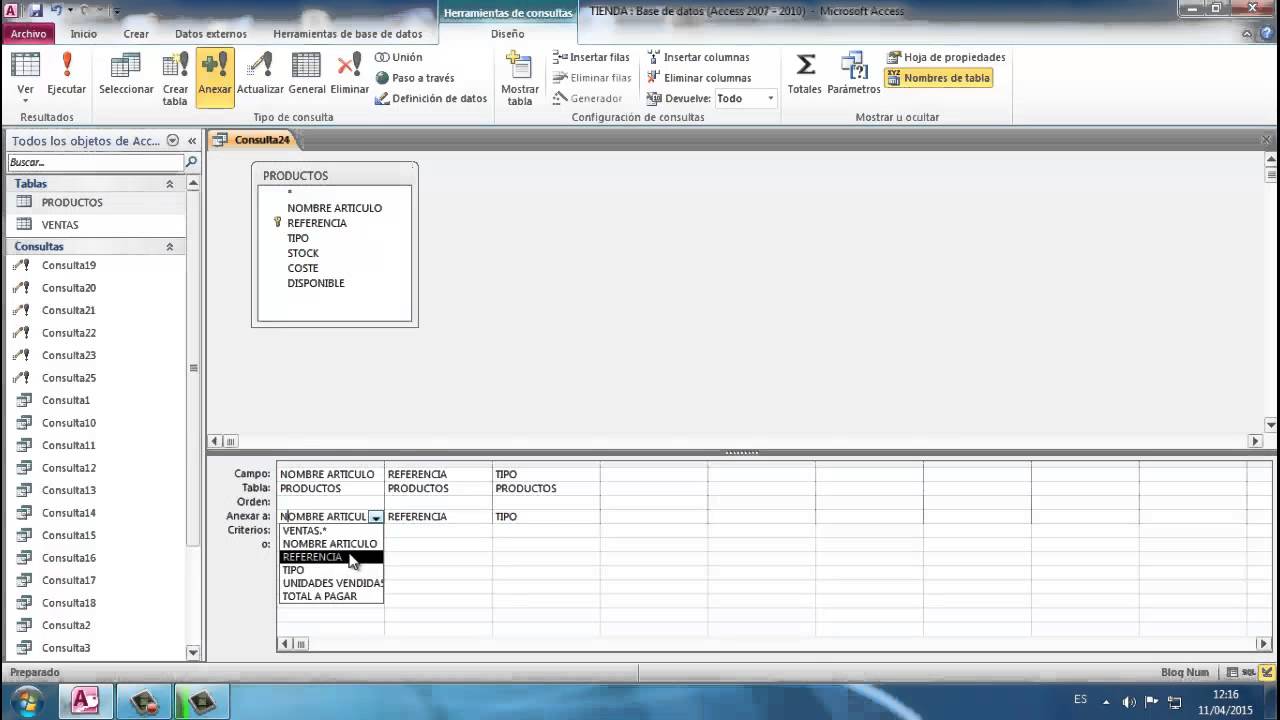This screenshot has height=720, width=1280.
Task: Open the Generador builder
Action: pos(587,98)
